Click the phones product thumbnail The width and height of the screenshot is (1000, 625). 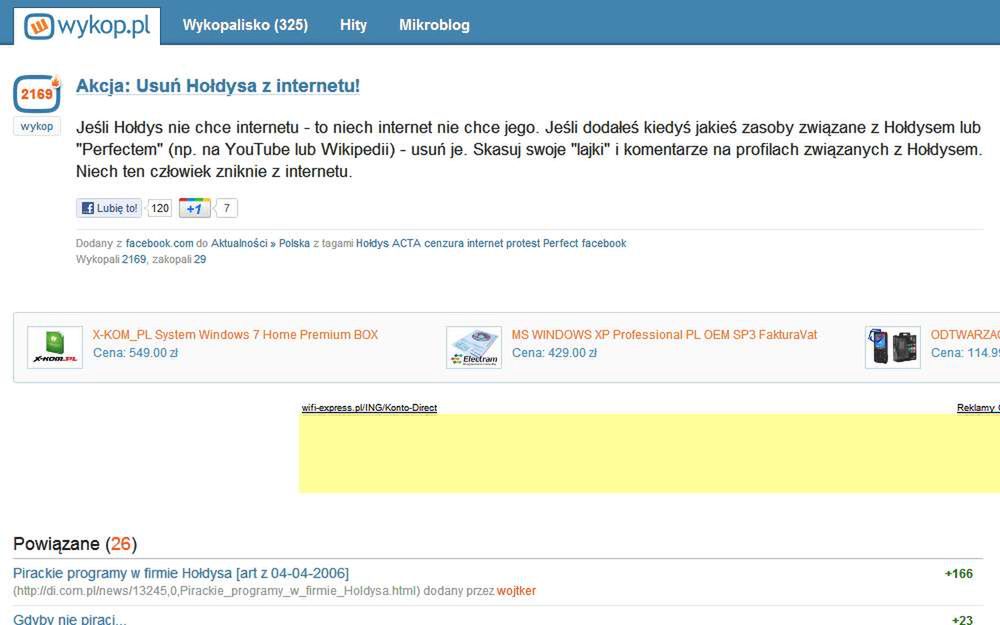[893, 348]
